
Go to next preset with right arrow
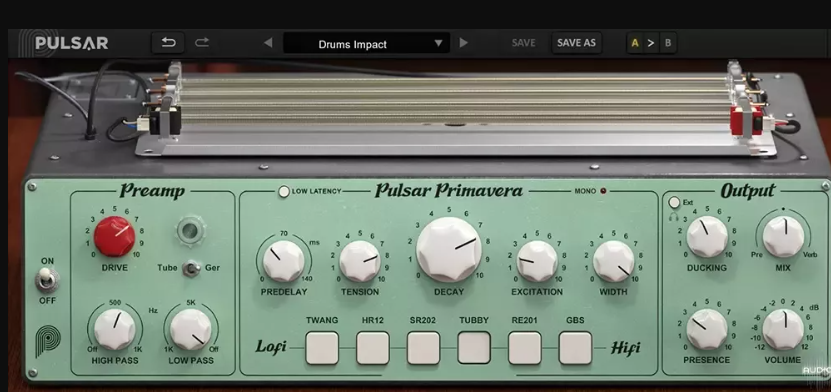(x=464, y=43)
